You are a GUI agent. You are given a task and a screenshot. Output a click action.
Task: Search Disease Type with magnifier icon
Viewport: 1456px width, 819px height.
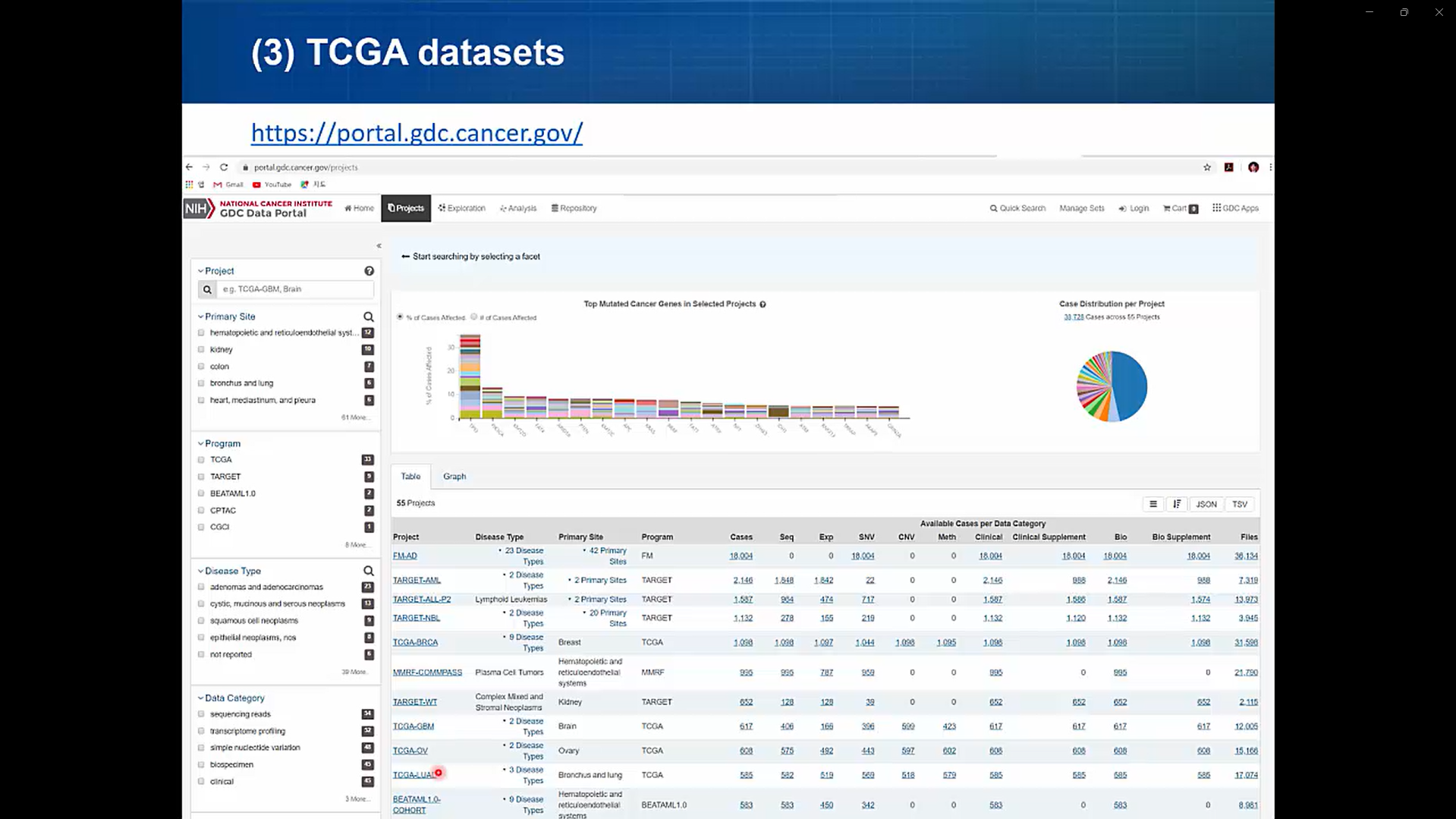pos(369,571)
